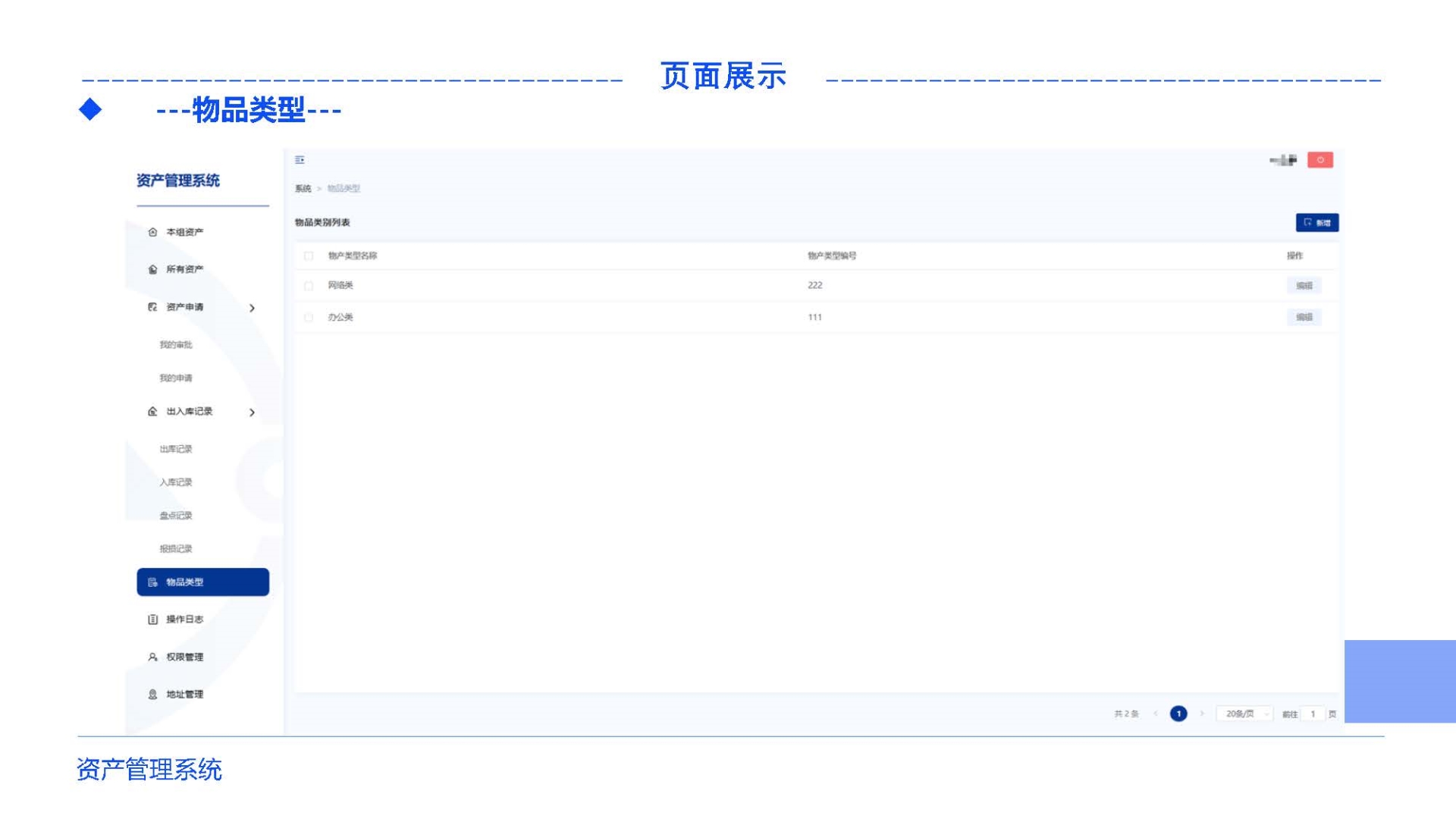This screenshot has height=819, width=1456.
Task: Check the 办公类 row checkbox
Action: tap(309, 318)
